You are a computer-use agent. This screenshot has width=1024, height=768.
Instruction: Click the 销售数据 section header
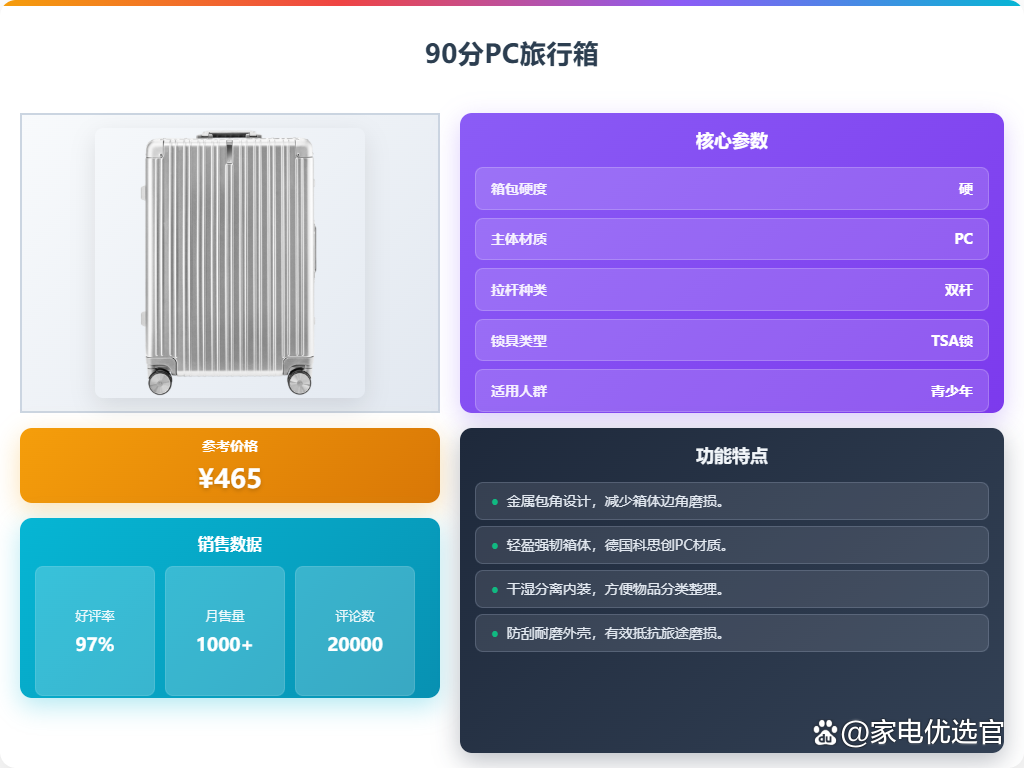pos(230,544)
